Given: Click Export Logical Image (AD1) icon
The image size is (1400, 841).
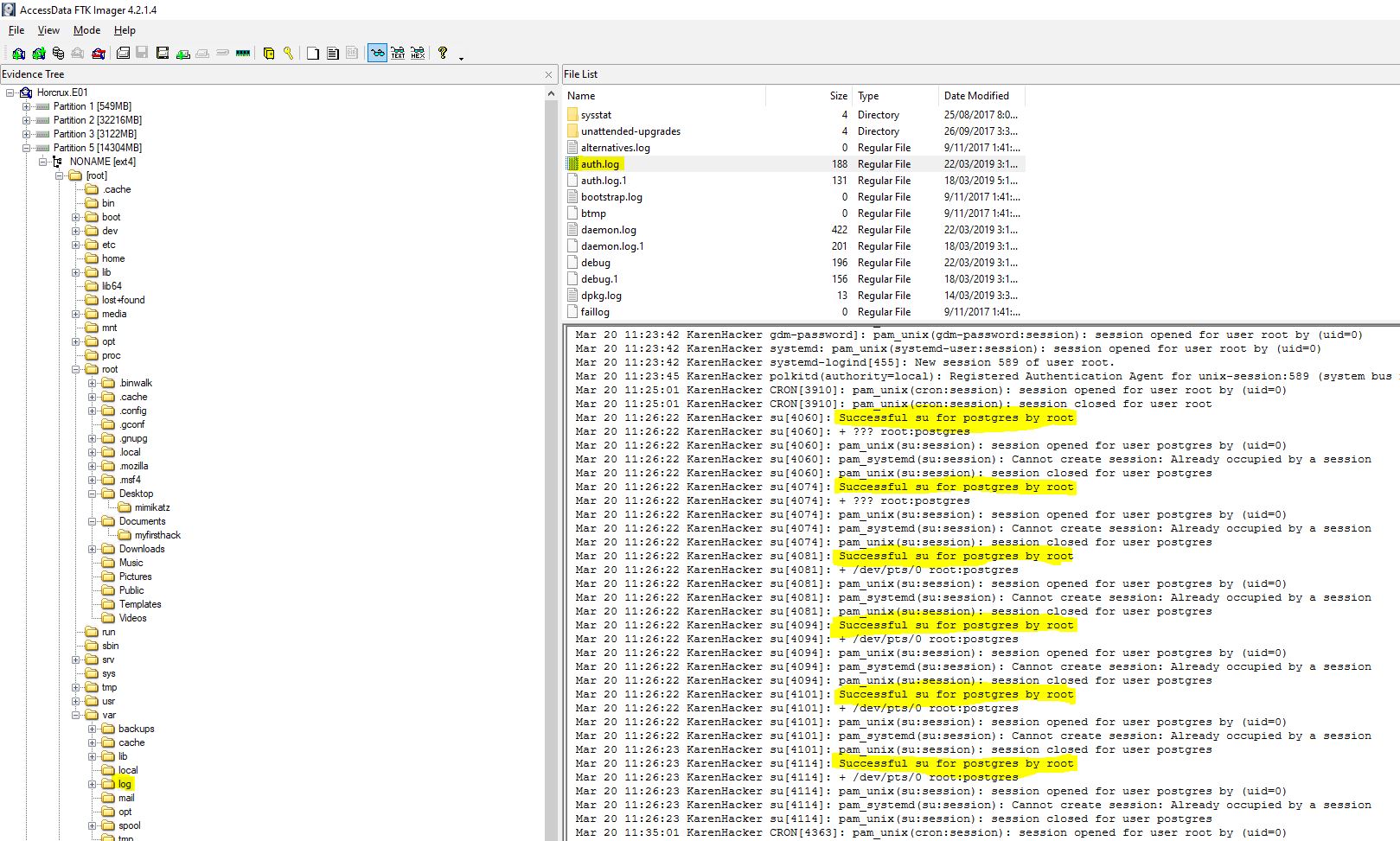Looking at the screenshot, I should pos(163,54).
